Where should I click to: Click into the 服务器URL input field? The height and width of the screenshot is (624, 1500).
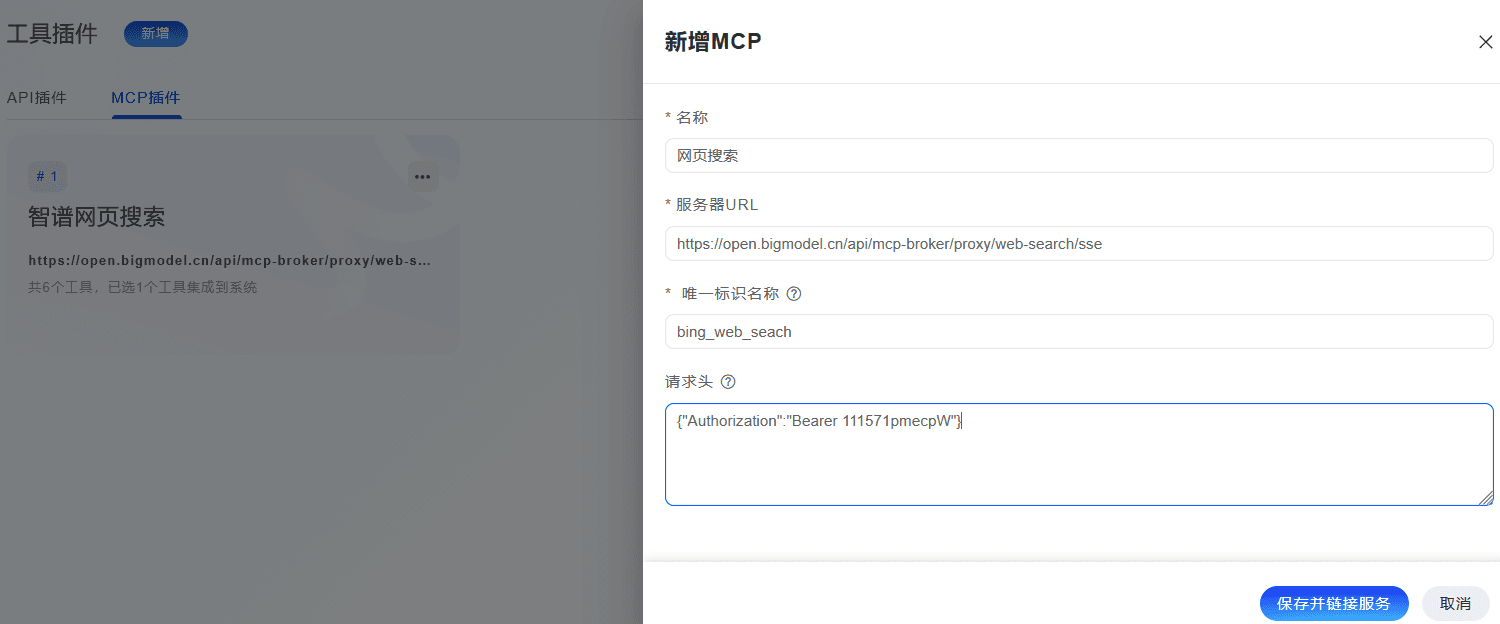pyautogui.click(x=1078, y=243)
